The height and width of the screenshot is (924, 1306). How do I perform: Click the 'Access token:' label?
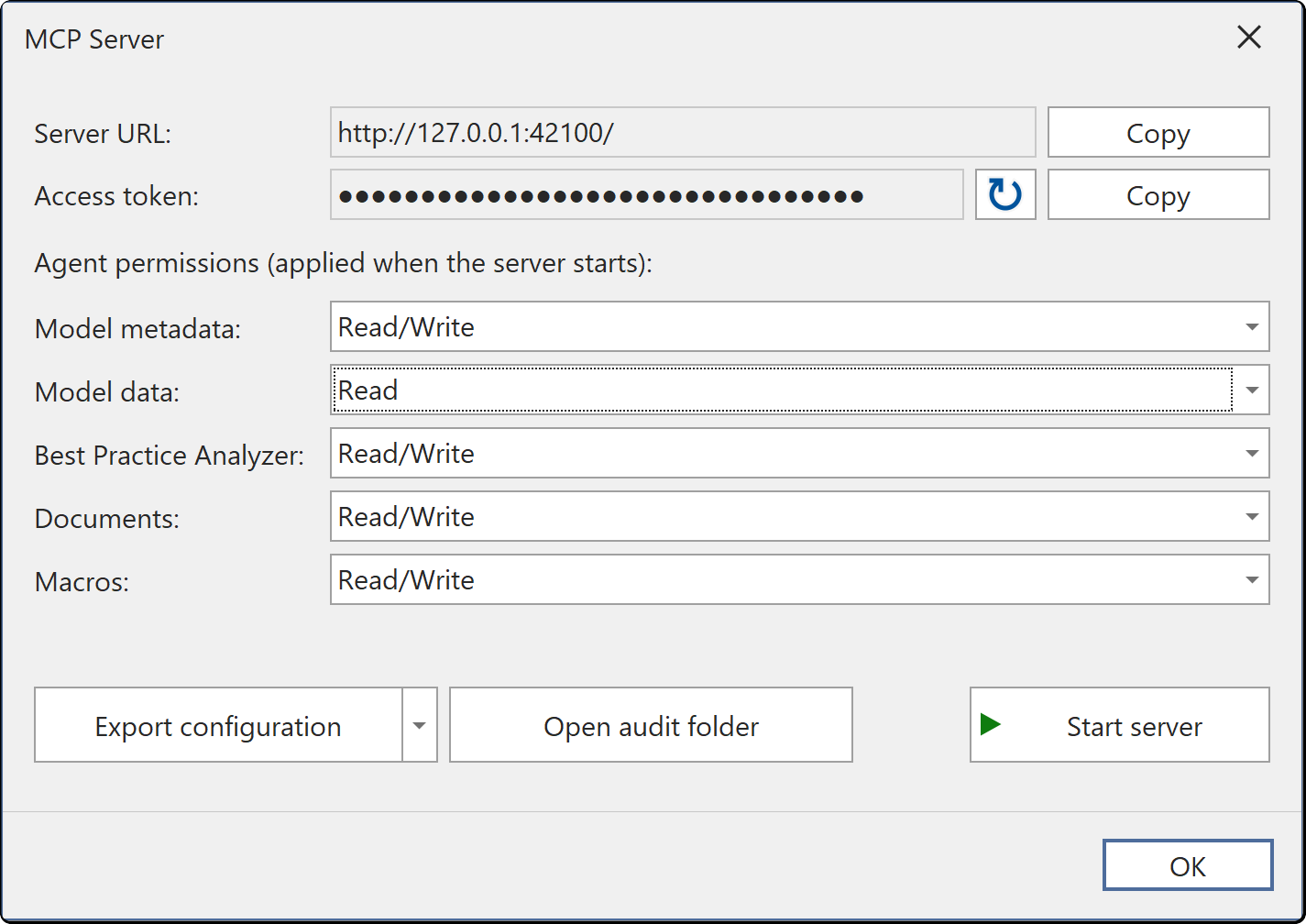[116, 196]
